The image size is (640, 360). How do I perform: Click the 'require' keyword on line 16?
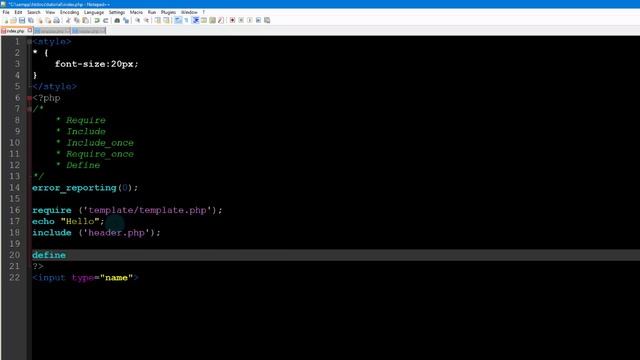pyautogui.click(x=52, y=210)
